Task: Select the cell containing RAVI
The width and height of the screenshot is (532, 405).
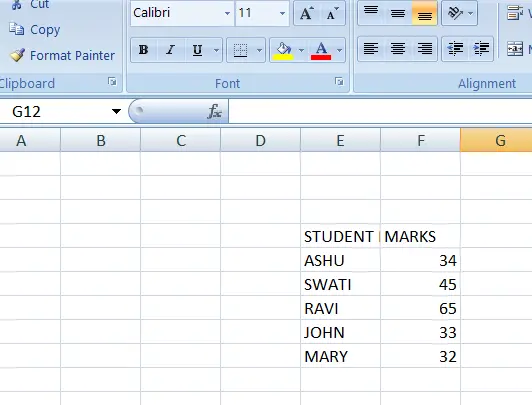Action: coord(340,308)
